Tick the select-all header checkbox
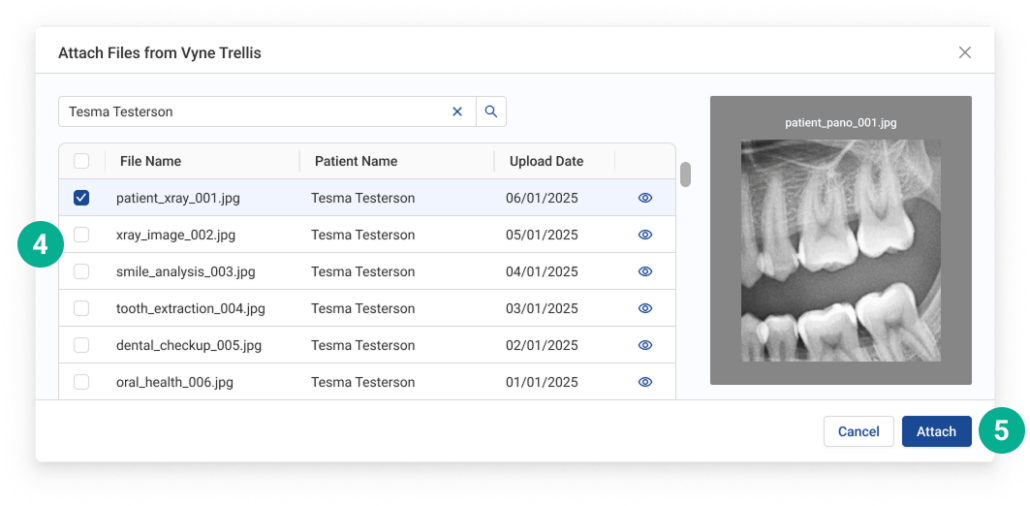 [x=82, y=161]
